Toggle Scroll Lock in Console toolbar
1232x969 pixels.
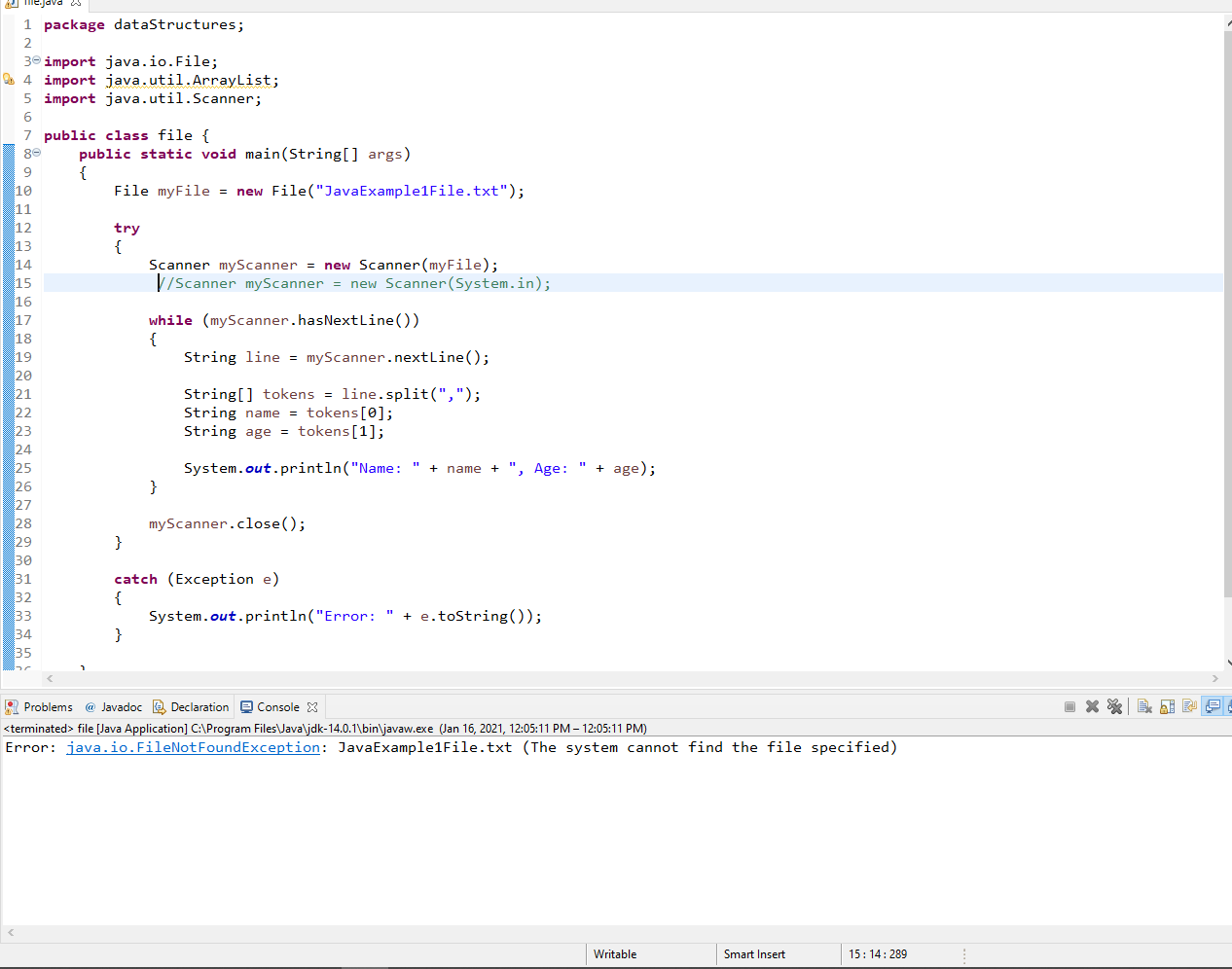pos(1167,707)
